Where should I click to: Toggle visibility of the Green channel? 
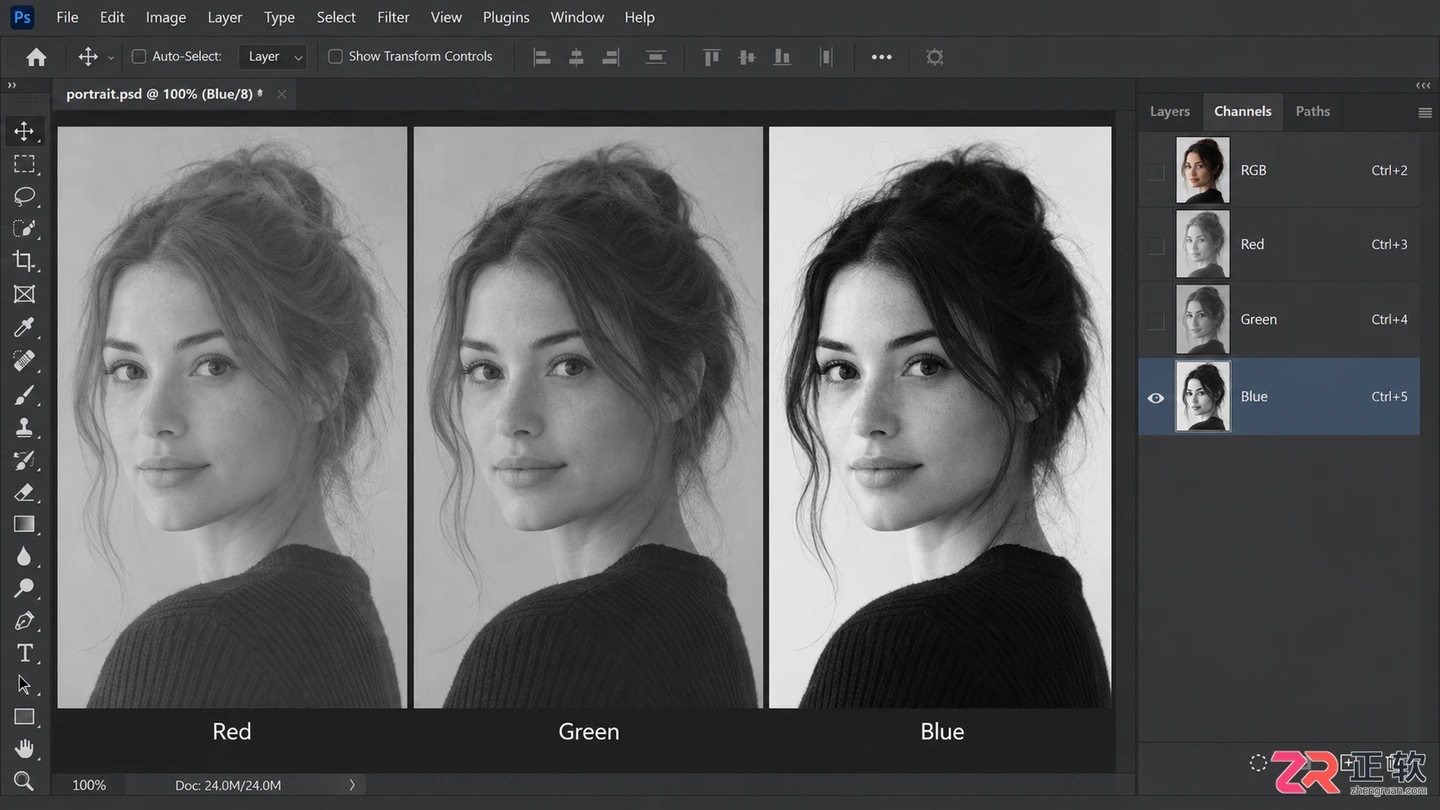tap(1156, 320)
